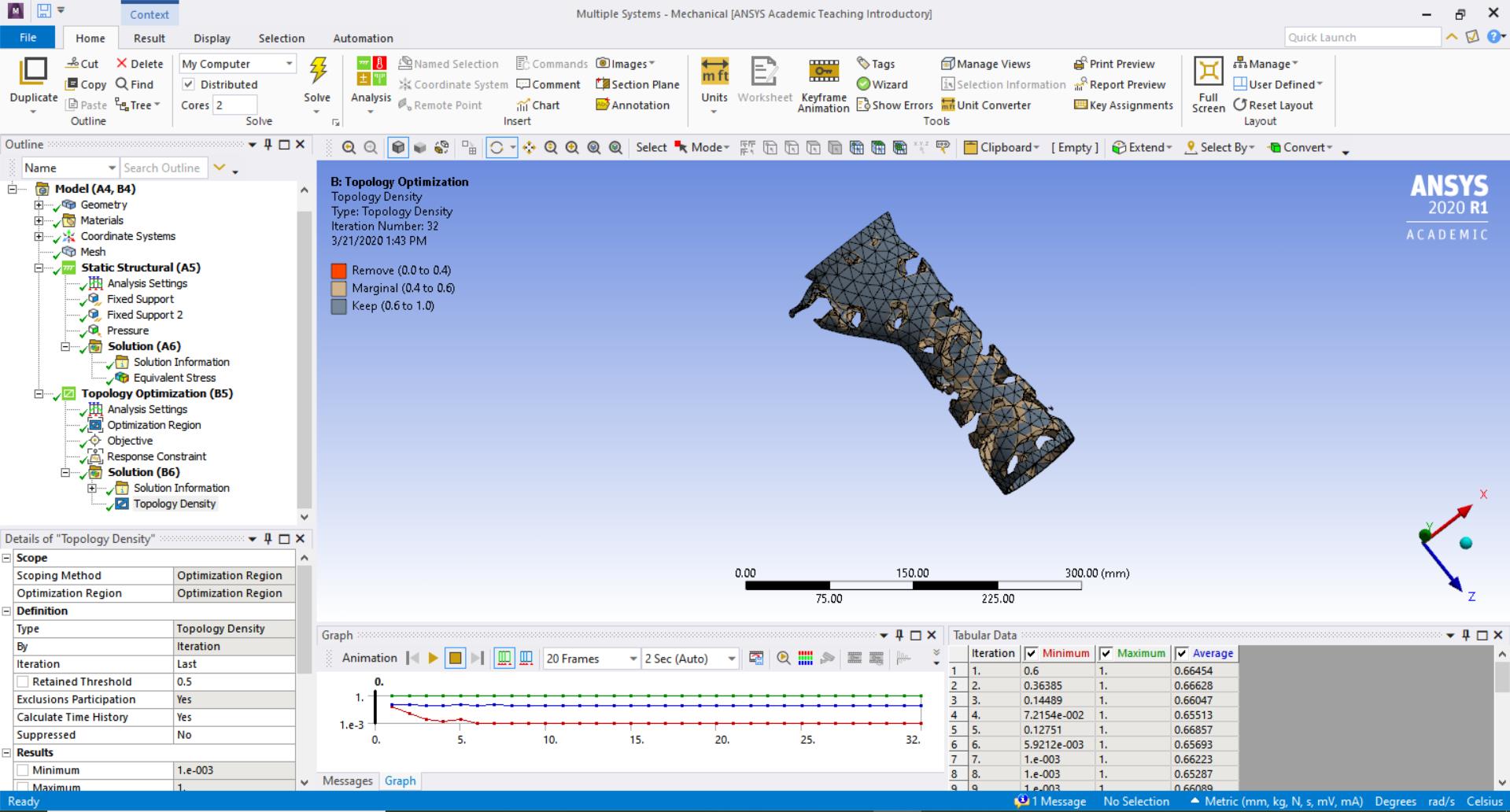
Task: Click the Units ruler icon
Action: coord(714,71)
